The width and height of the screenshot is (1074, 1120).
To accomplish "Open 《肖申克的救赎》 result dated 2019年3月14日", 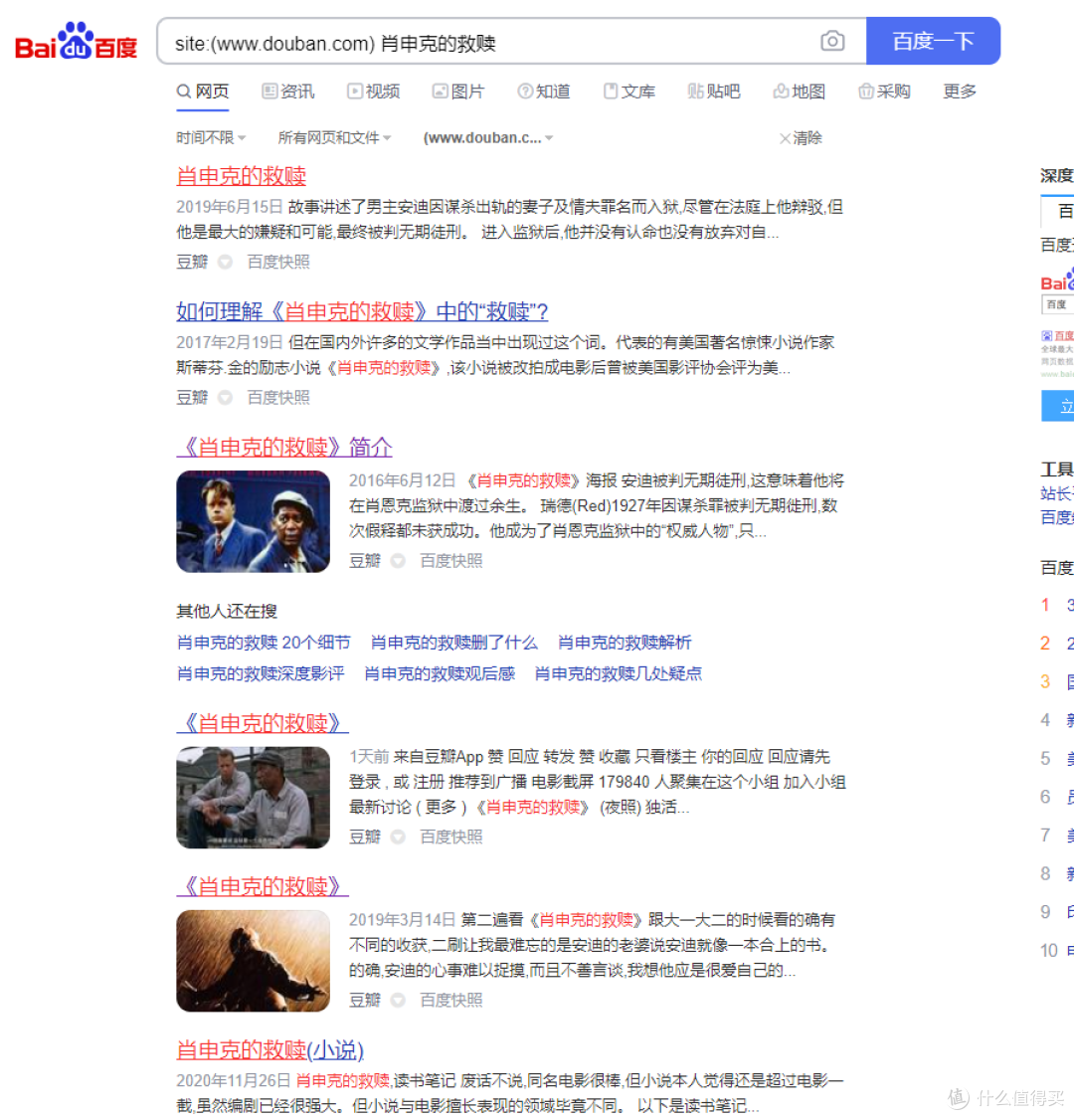I will pos(263,886).
